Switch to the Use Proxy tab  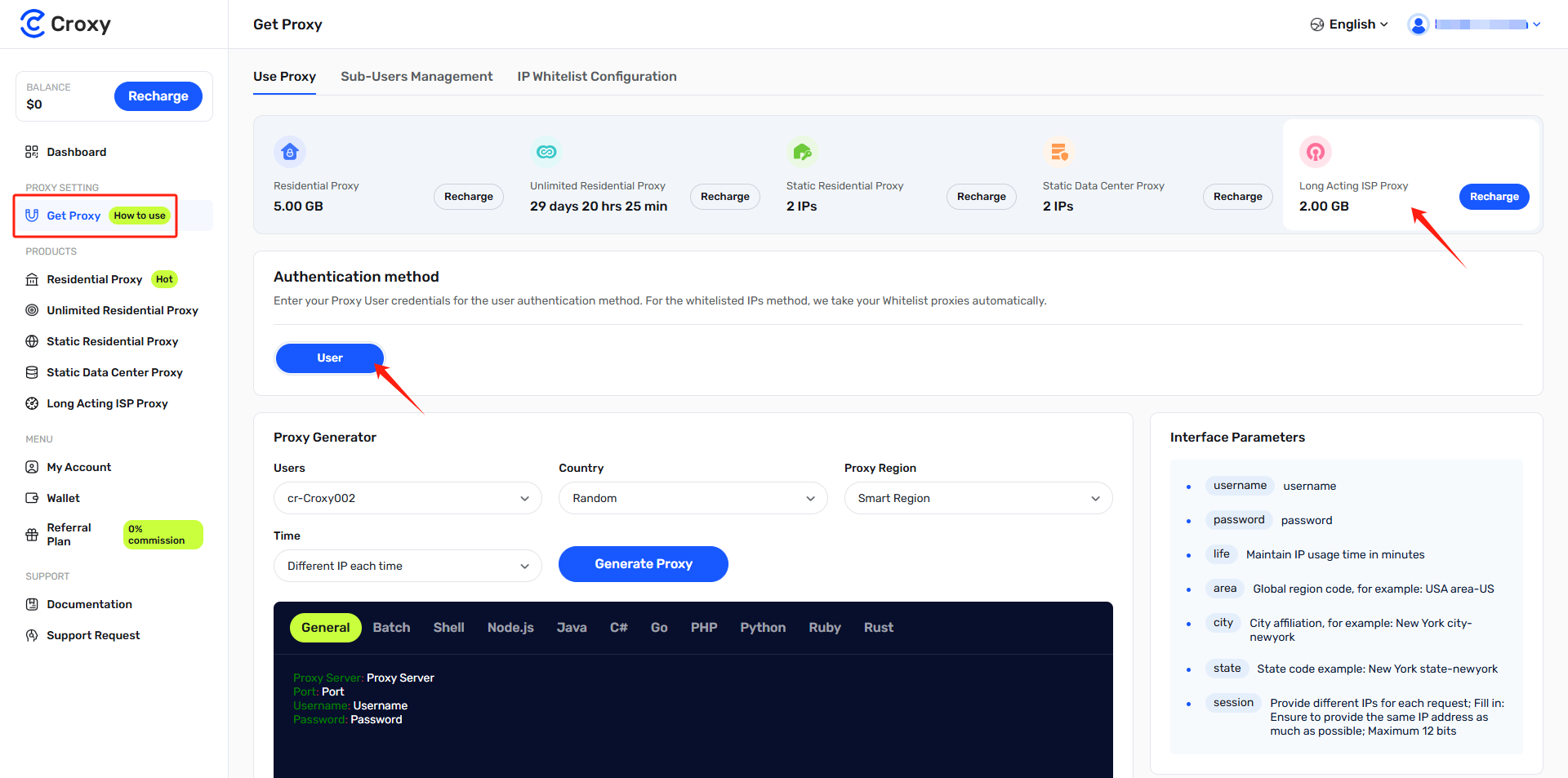coord(284,77)
